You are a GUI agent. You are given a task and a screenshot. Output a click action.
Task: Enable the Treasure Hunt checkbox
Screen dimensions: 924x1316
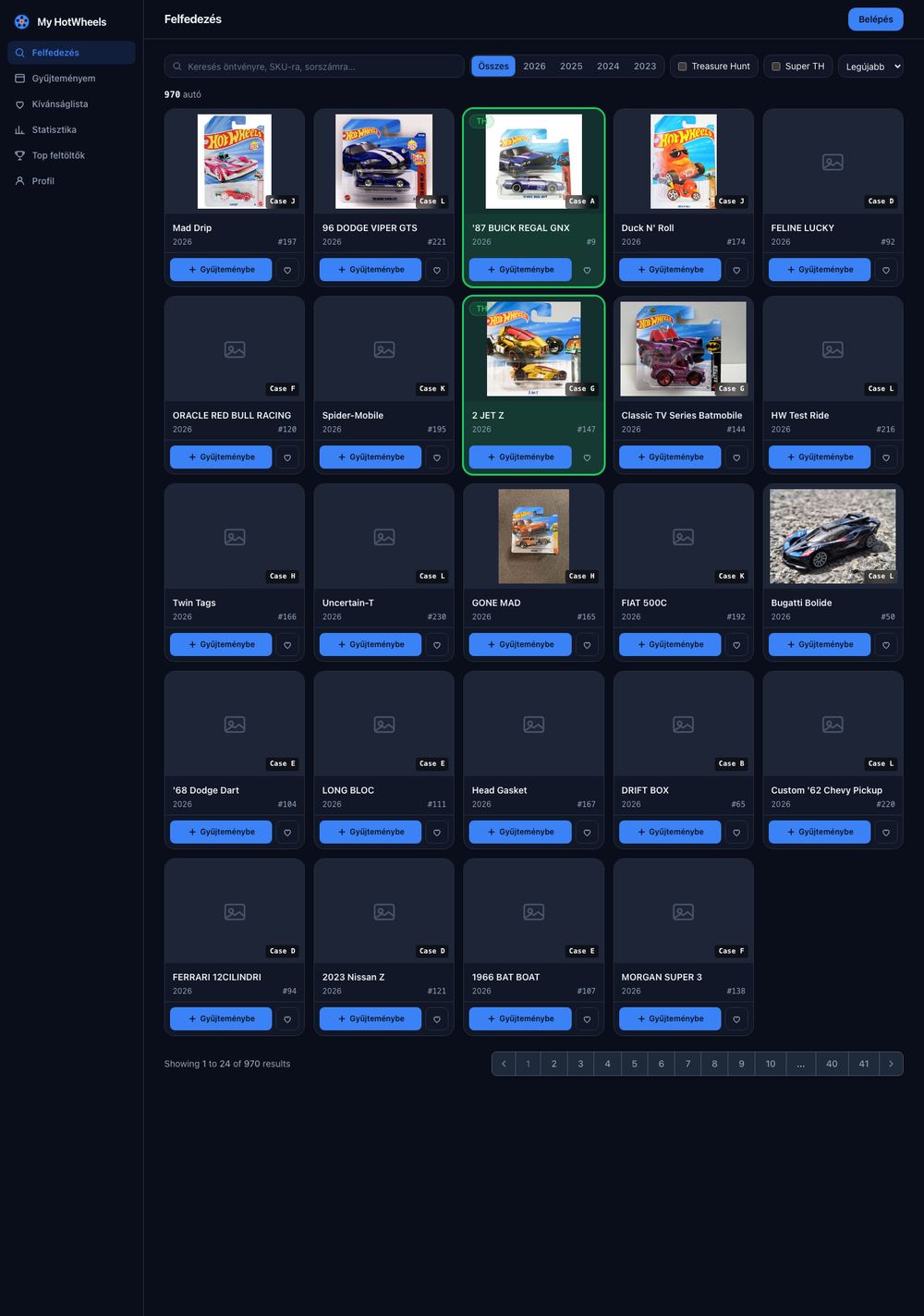683,67
